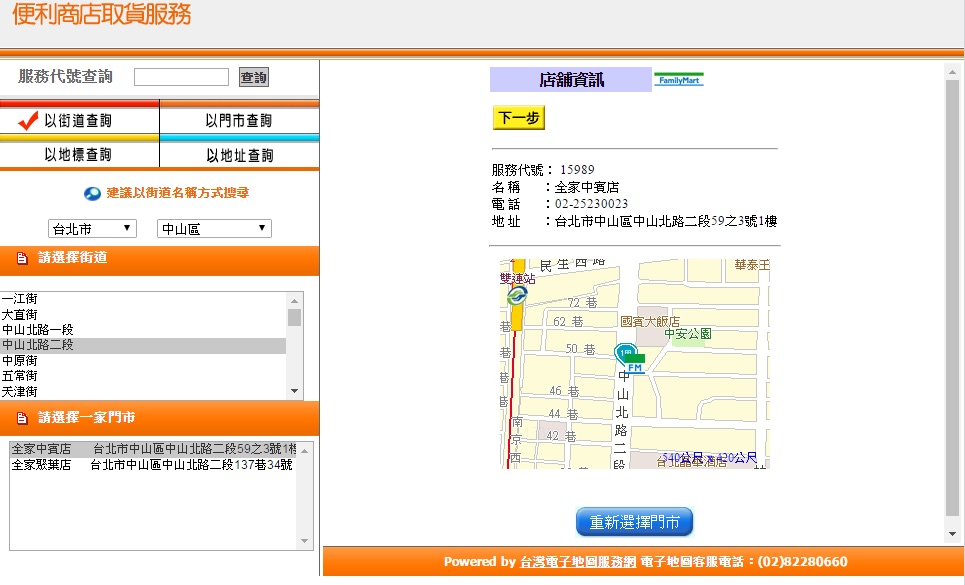Open the 台北市 city dropdown
The image size is (965, 585).
point(93,229)
